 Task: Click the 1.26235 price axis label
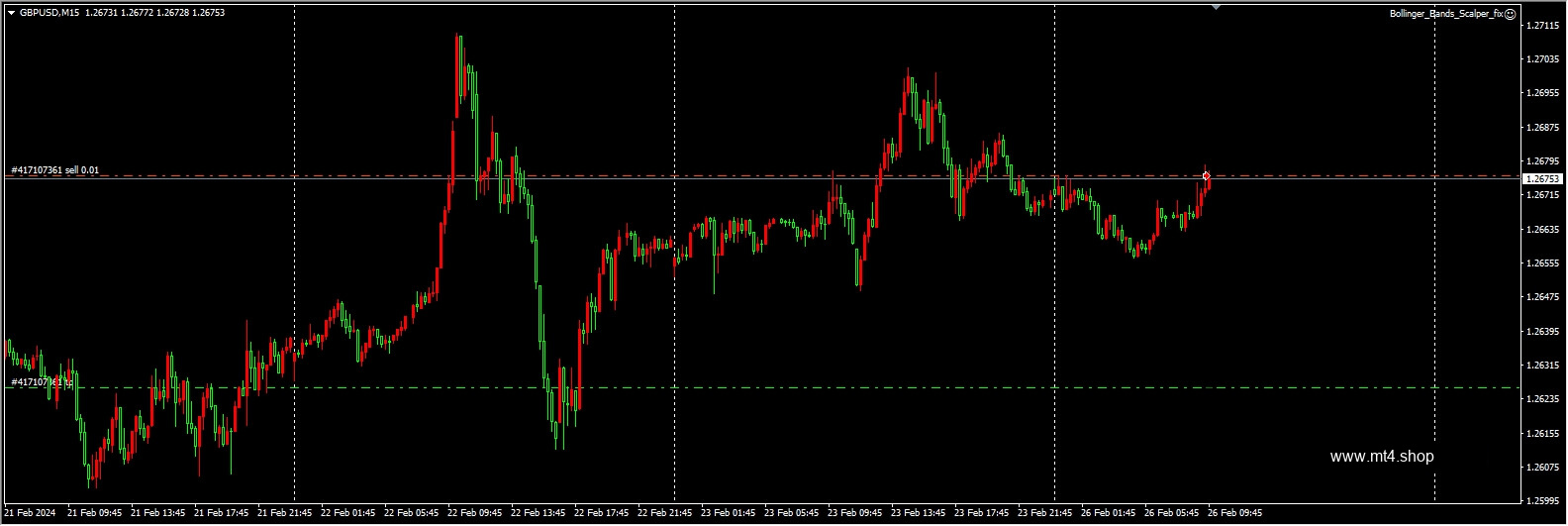[x=1543, y=399]
